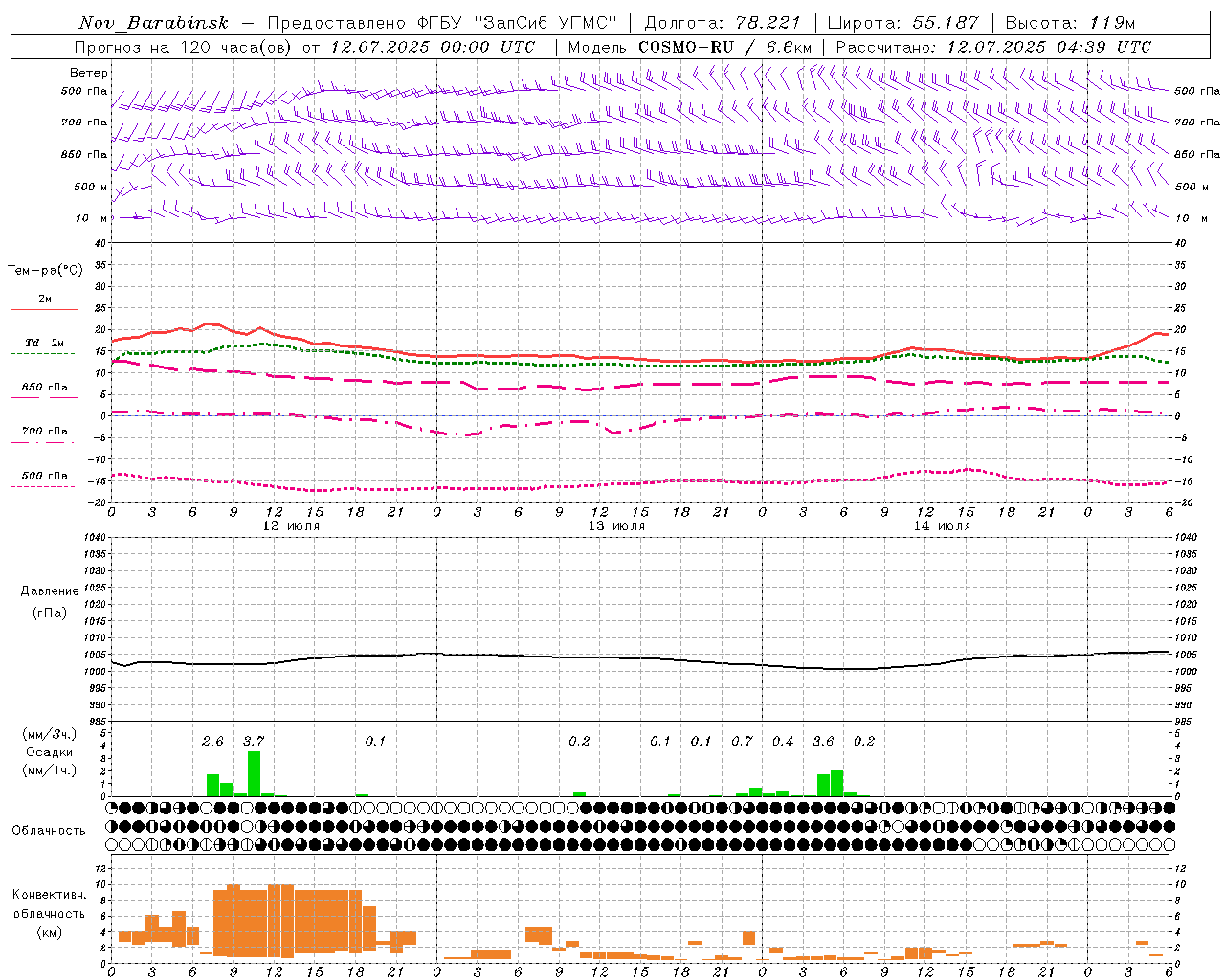Click the Облачность cloudiness label
The width and height of the screenshot is (1225, 980).
click(49, 830)
